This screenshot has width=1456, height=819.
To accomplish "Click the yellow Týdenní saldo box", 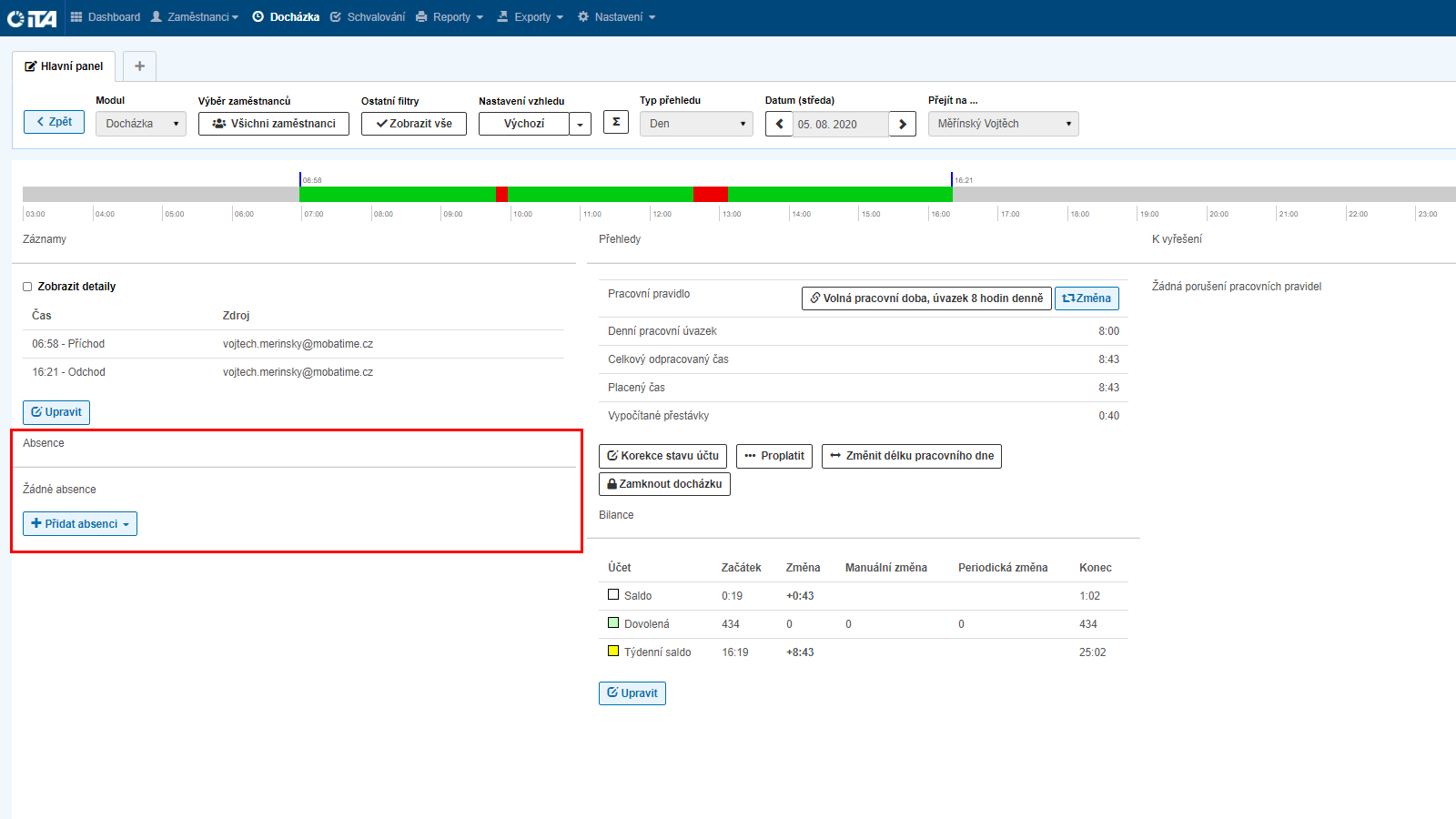I will tap(613, 652).
